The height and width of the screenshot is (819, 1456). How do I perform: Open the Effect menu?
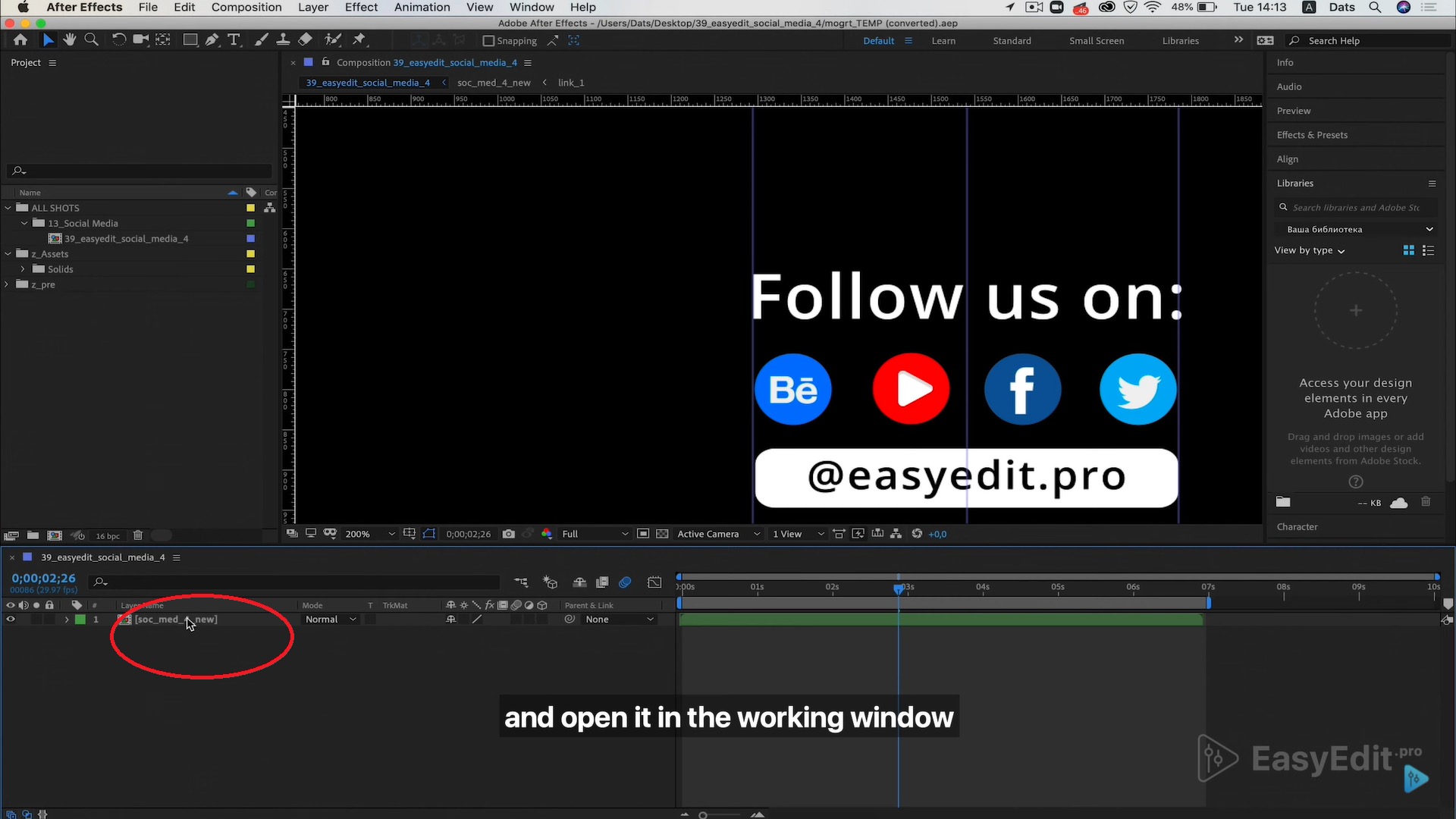click(x=361, y=8)
